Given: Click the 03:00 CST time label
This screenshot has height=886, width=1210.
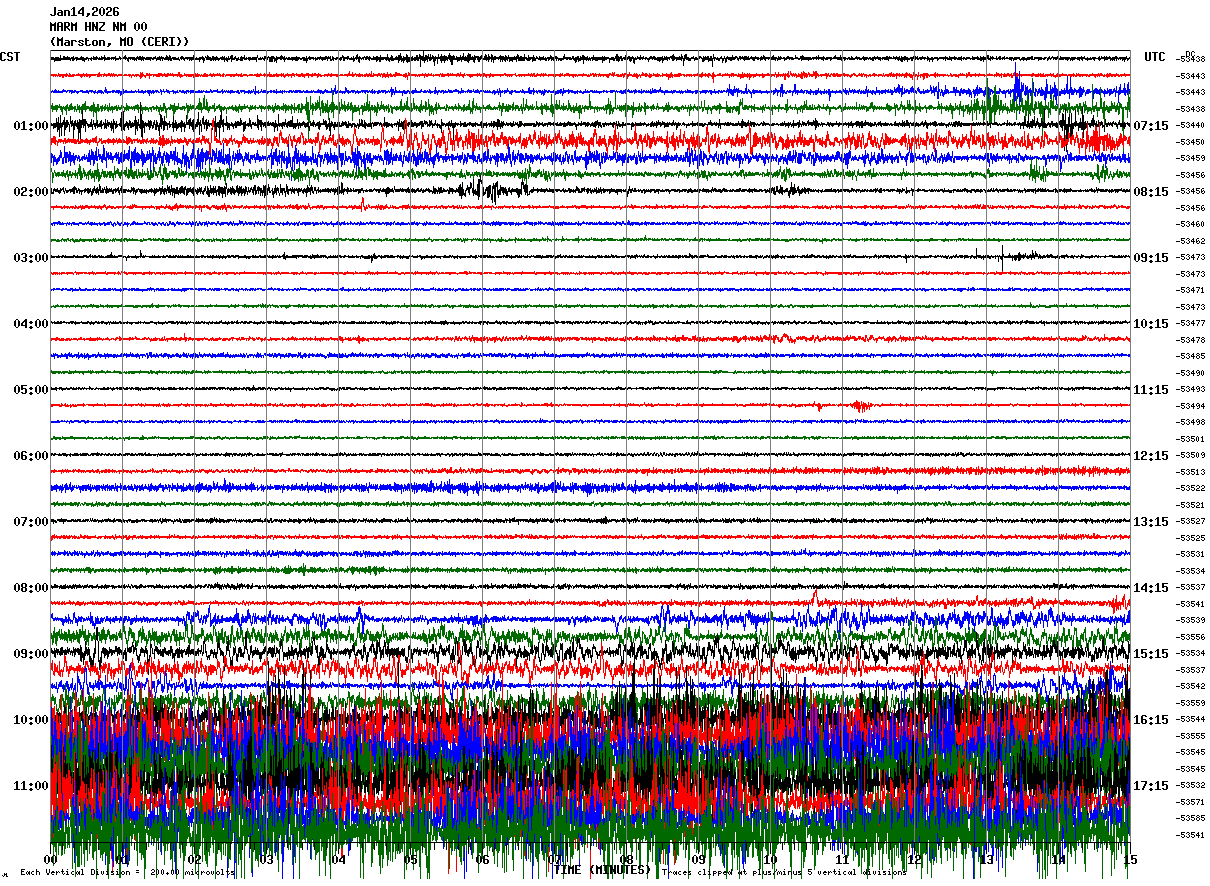Looking at the screenshot, I should click(31, 257).
